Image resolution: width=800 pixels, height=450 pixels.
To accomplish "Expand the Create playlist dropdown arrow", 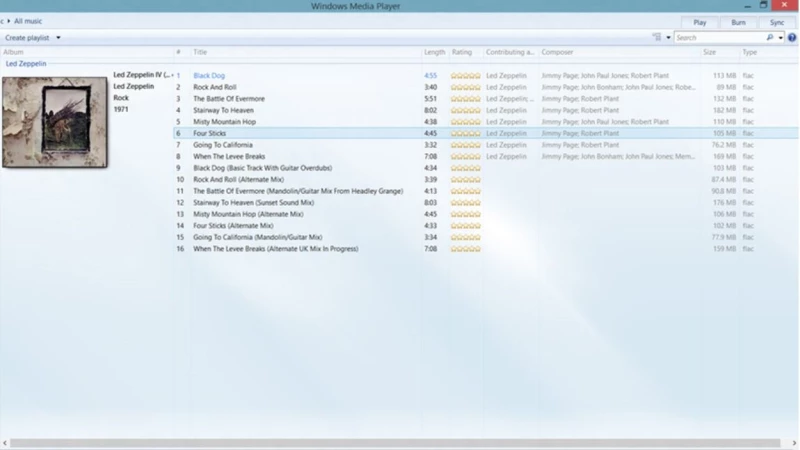I will 58,38.
